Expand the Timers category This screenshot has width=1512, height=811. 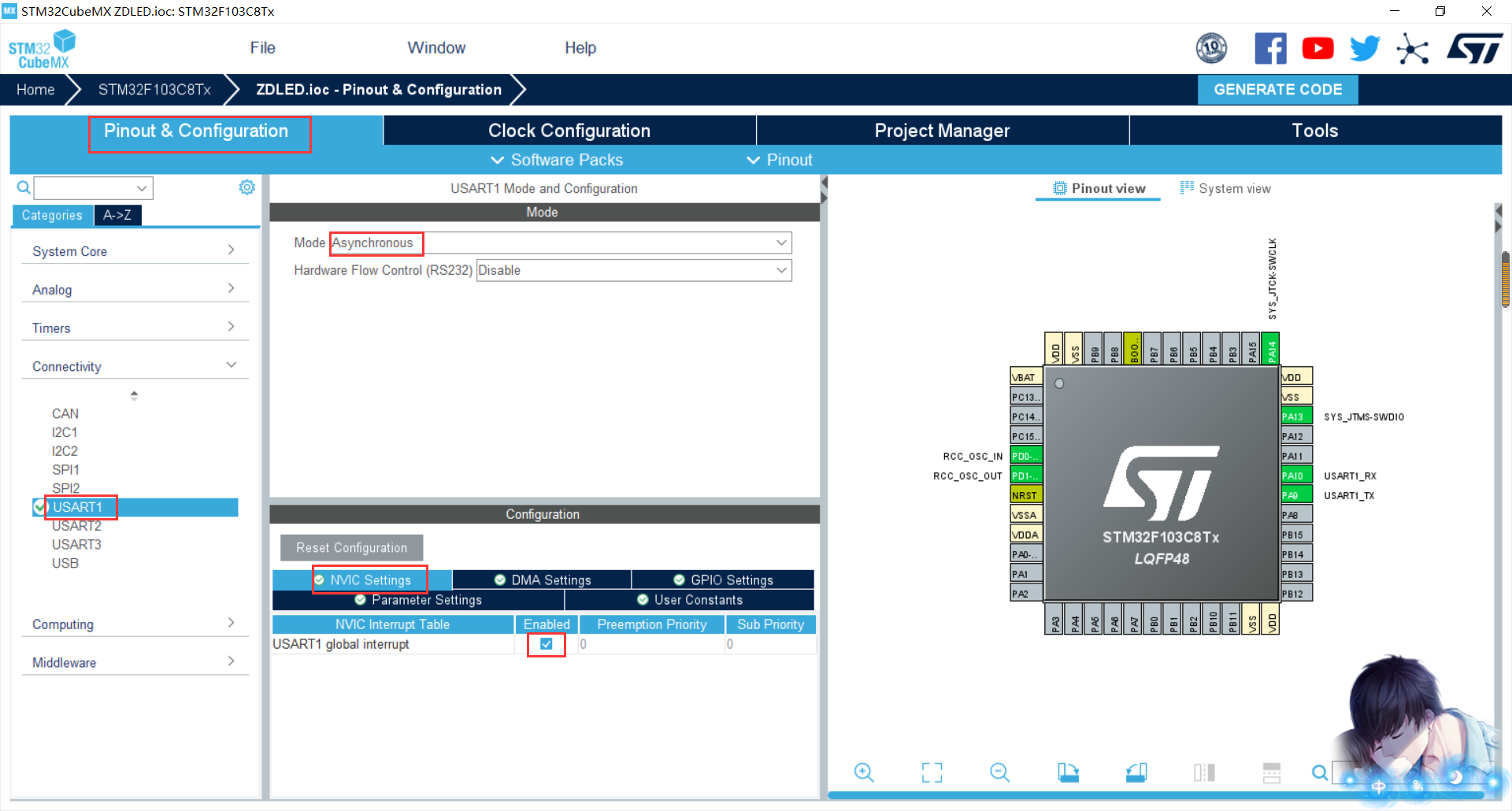[135, 328]
